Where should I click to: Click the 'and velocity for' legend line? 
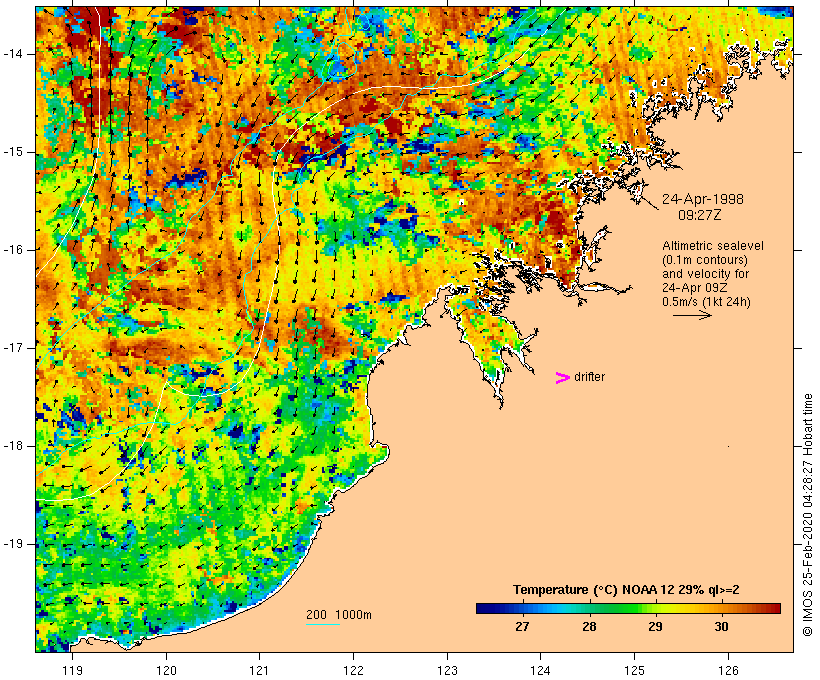(x=705, y=274)
